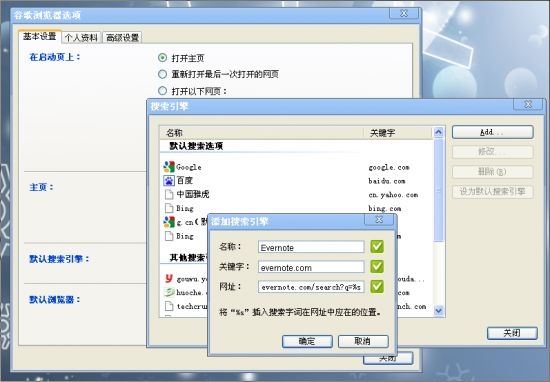Click scrollbar down arrow in engine list
This screenshot has height=382, width=550.
click(438, 310)
